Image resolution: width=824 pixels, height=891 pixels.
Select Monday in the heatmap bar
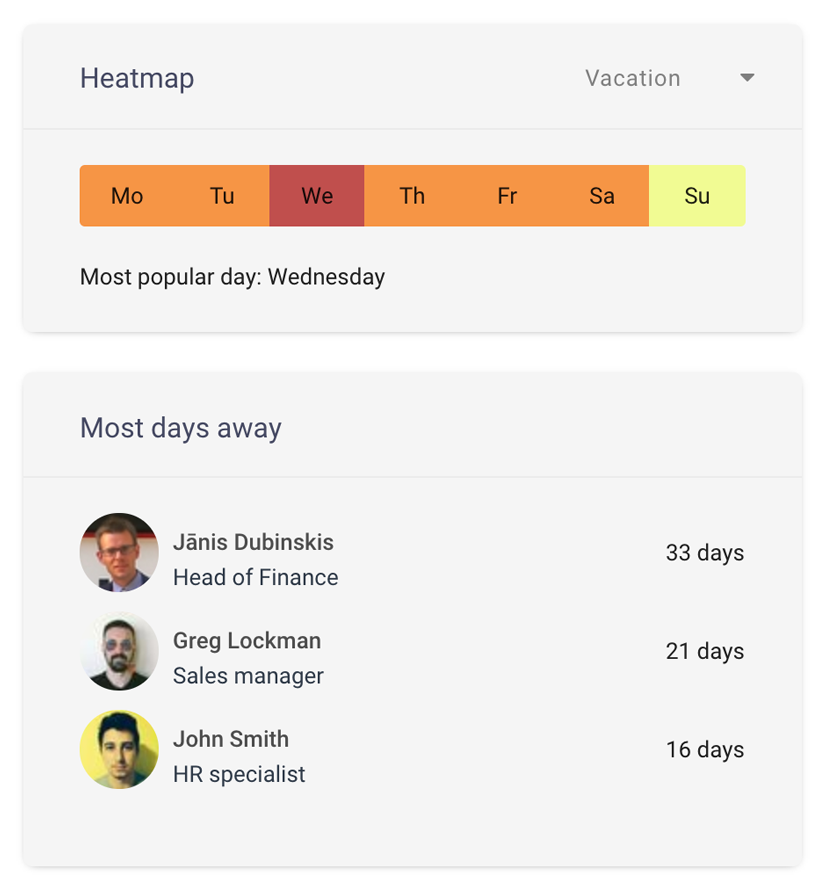click(x=126, y=196)
